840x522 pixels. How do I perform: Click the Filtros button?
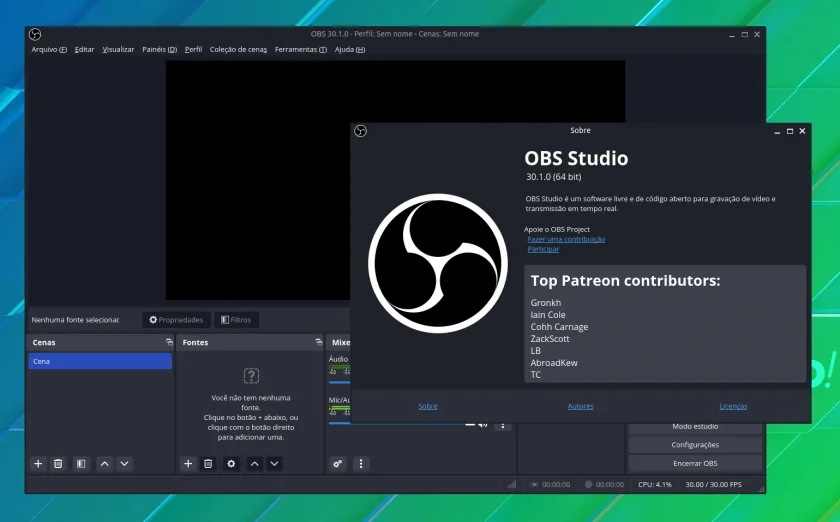(236, 320)
